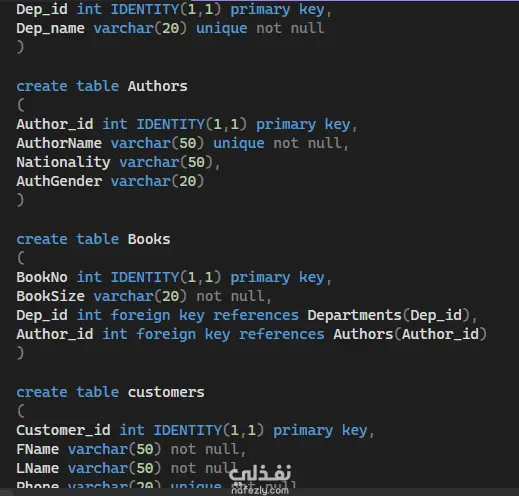Screen dimensions: 519x496
Task: Place cursor on AuthorName column
Action: coord(59,143)
